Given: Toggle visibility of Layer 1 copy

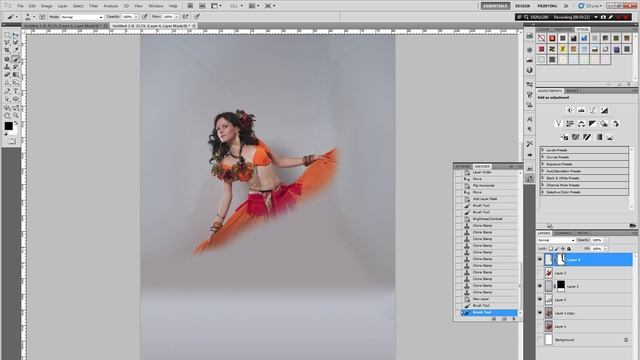Looking at the screenshot, I should 540,313.
